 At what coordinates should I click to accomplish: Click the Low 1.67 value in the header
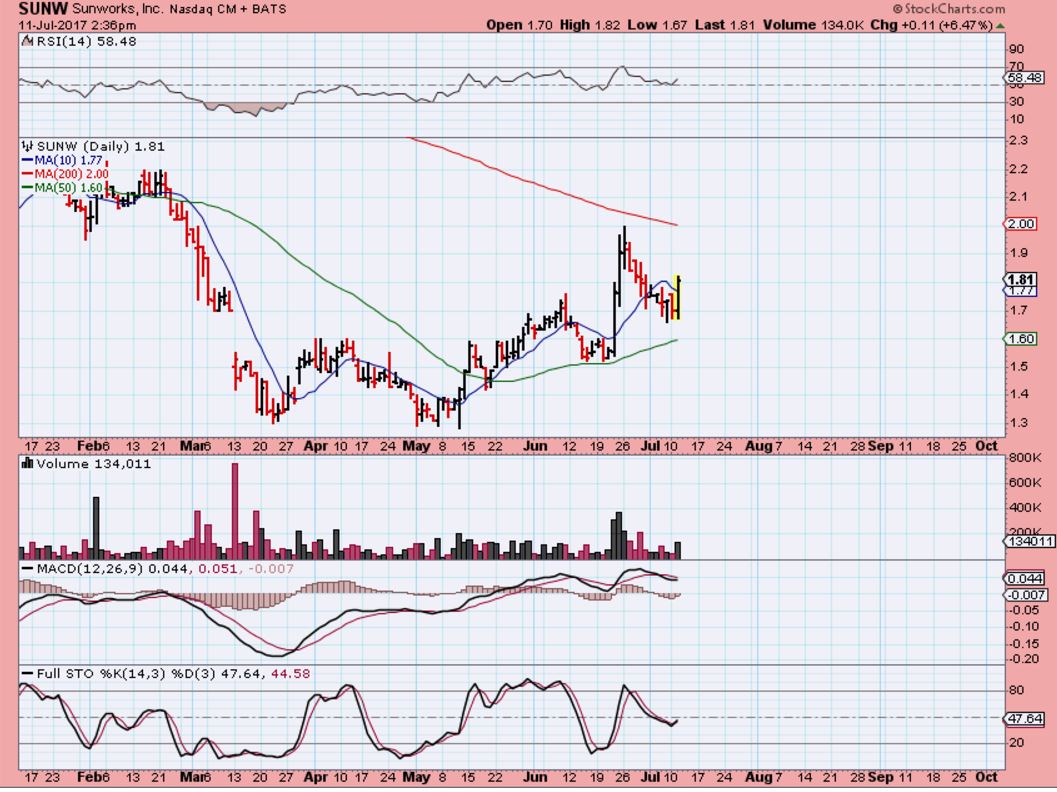click(x=657, y=25)
